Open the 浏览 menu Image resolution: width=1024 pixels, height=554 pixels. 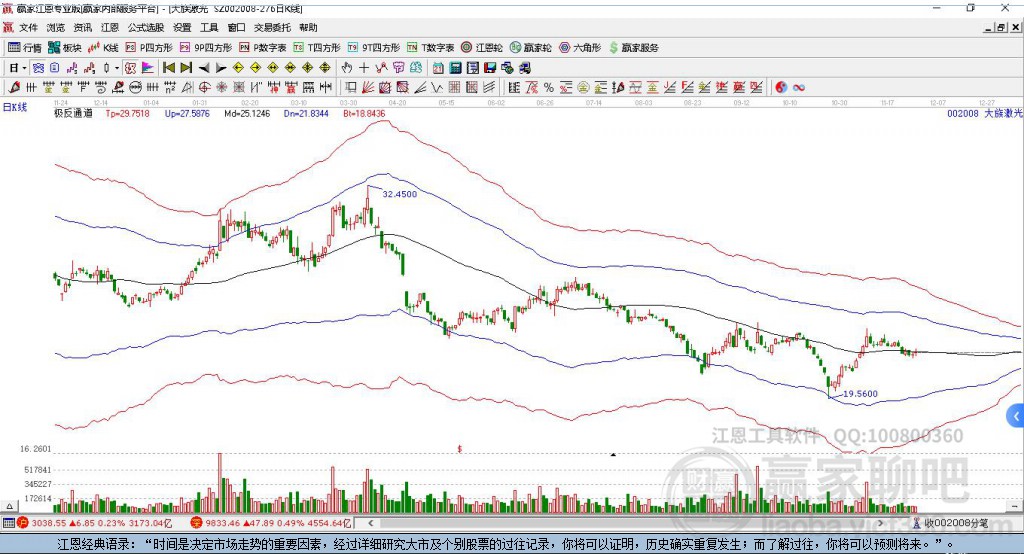pos(56,27)
